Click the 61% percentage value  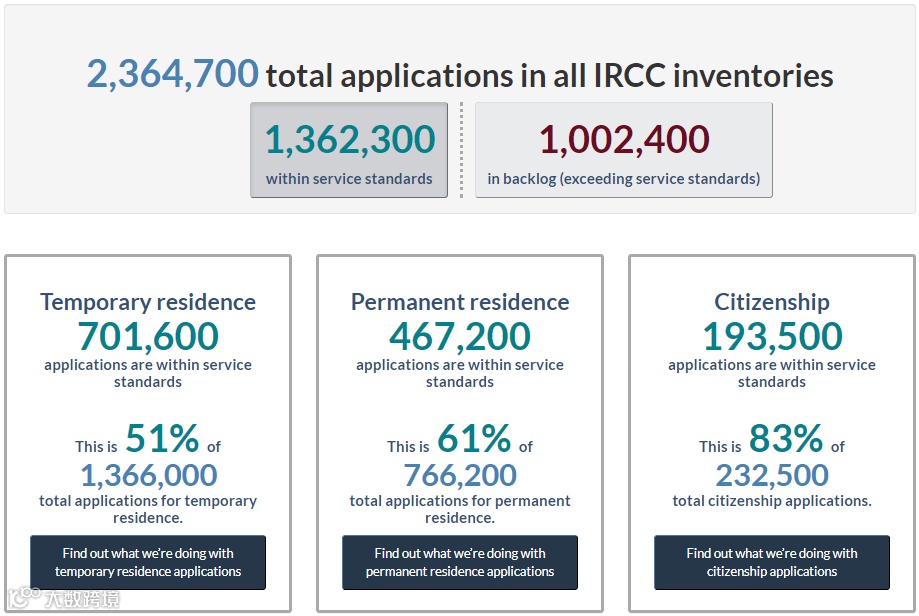(x=474, y=438)
